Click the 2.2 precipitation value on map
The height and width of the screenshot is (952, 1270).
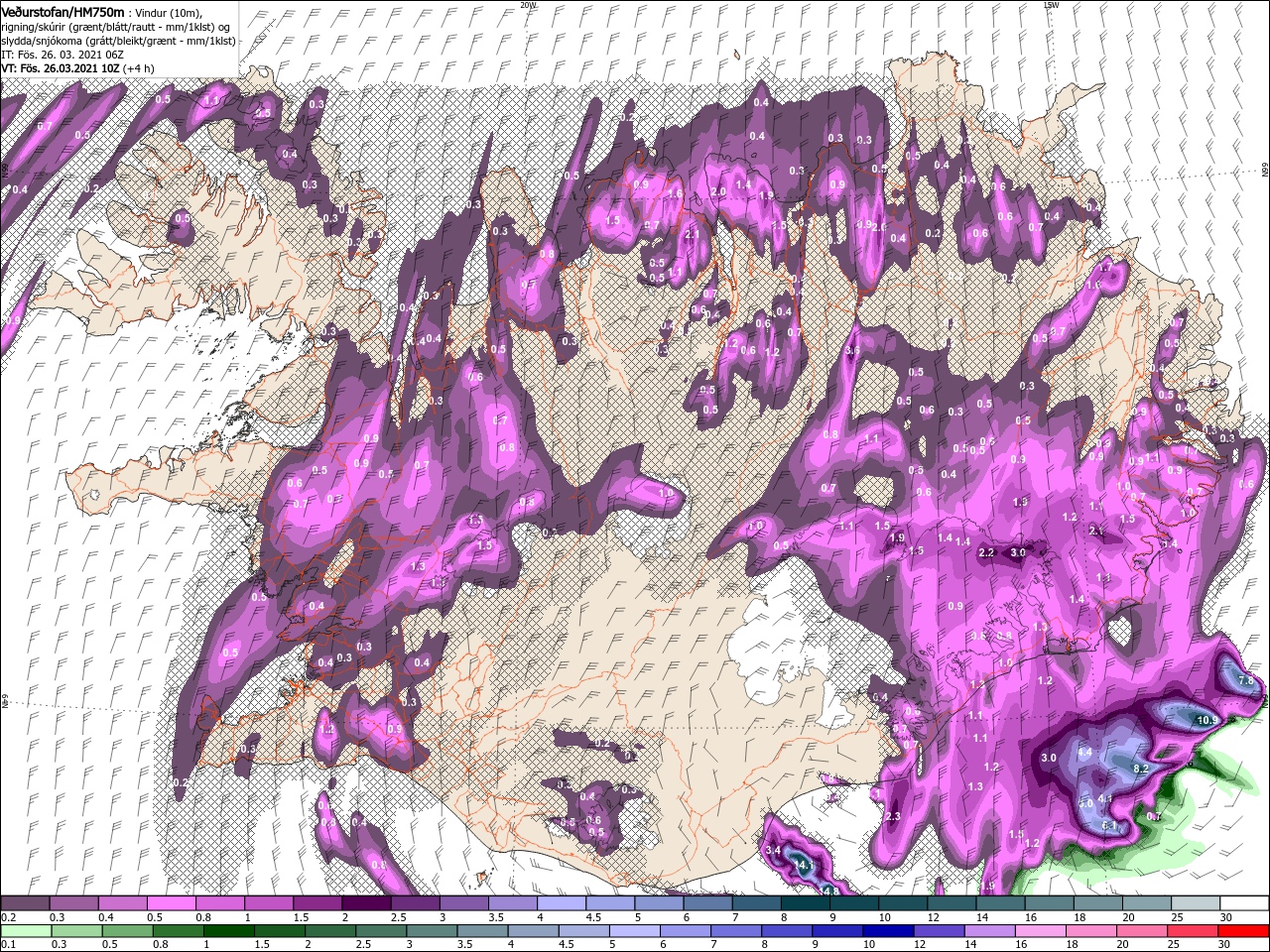pos(986,552)
